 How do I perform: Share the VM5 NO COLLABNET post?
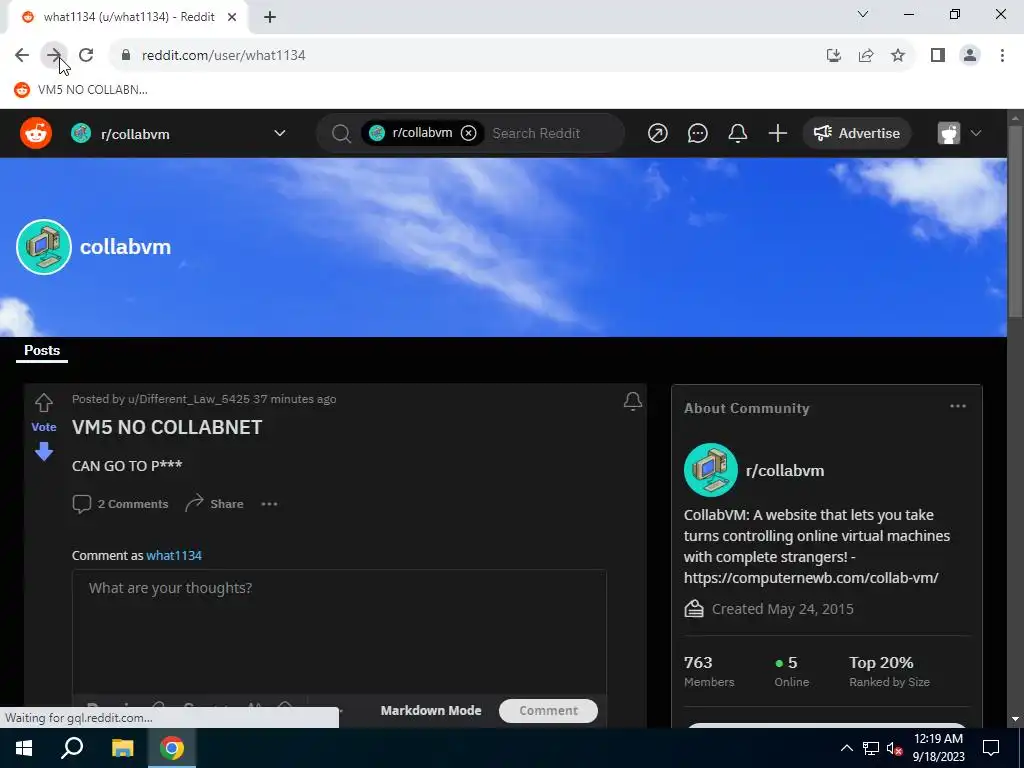(x=214, y=504)
